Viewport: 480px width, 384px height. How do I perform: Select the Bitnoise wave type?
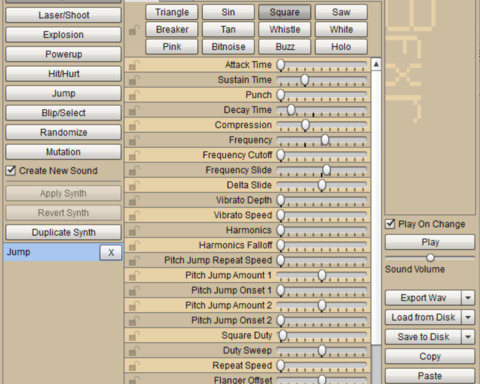click(228, 47)
